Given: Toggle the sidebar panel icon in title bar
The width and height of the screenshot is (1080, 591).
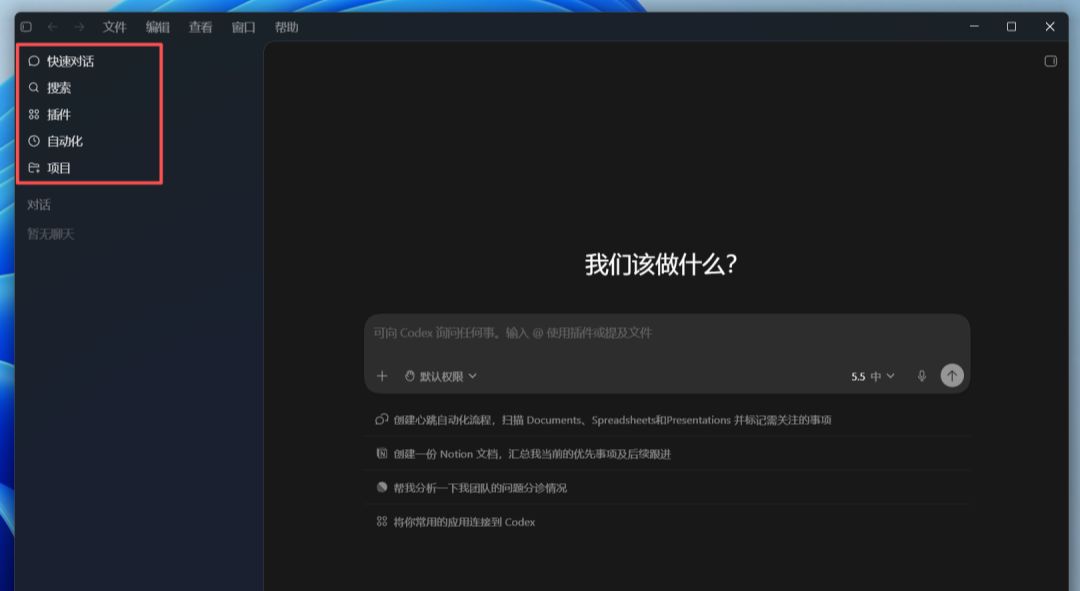Looking at the screenshot, I should 26,27.
